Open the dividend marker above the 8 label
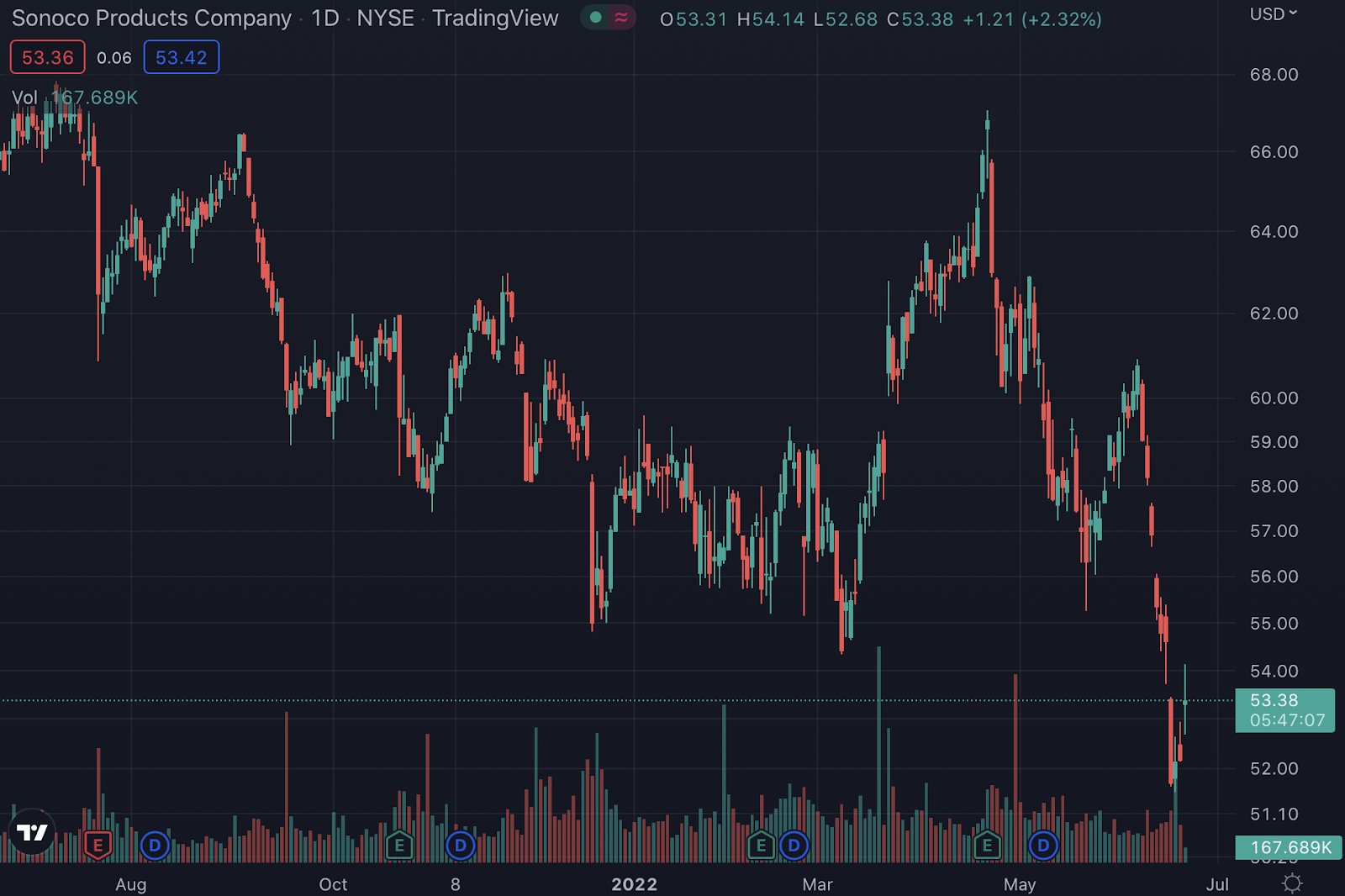This screenshot has width=1345, height=896. [x=461, y=845]
